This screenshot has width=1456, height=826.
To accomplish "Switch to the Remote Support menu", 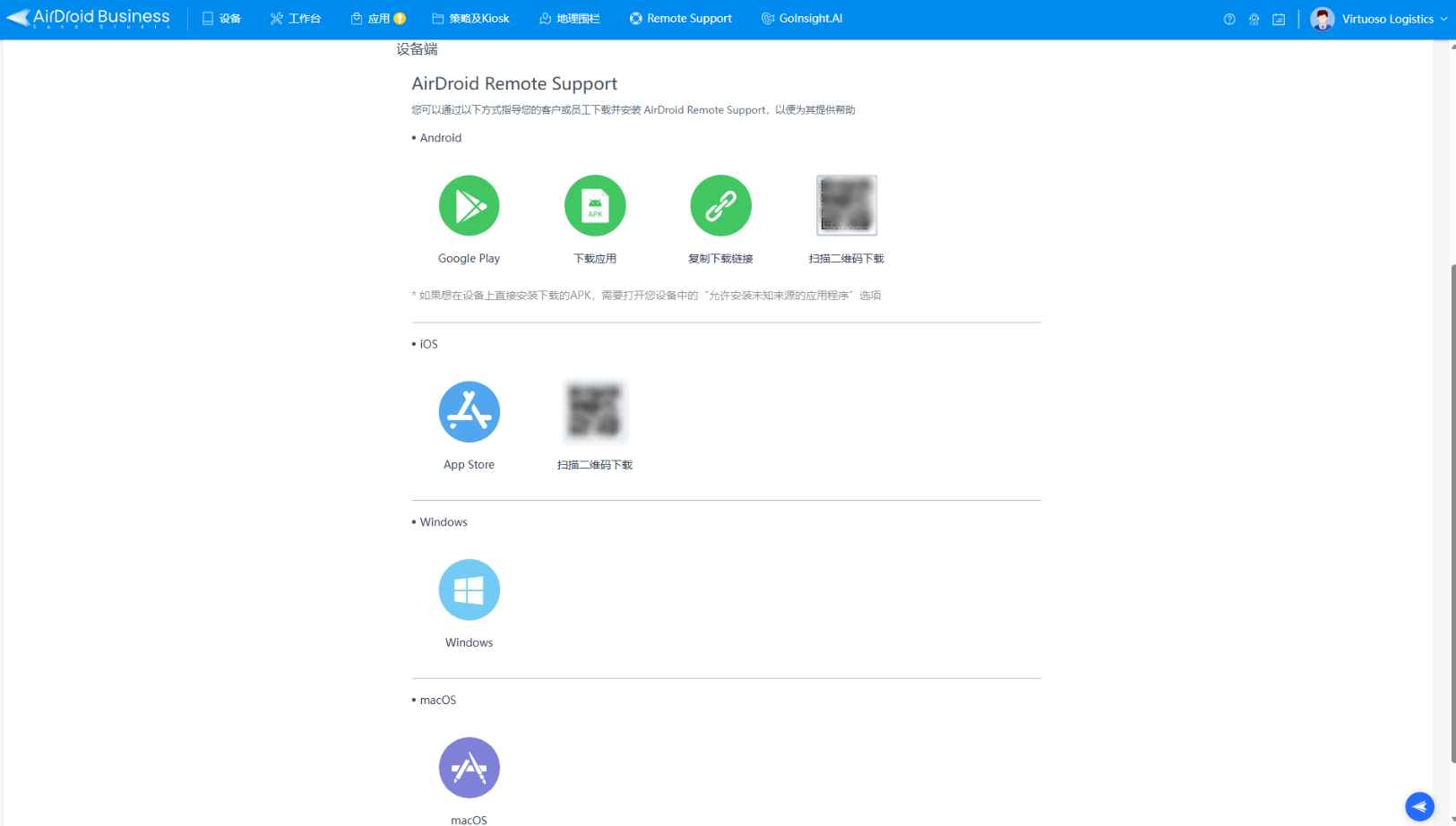I will [681, 19].
